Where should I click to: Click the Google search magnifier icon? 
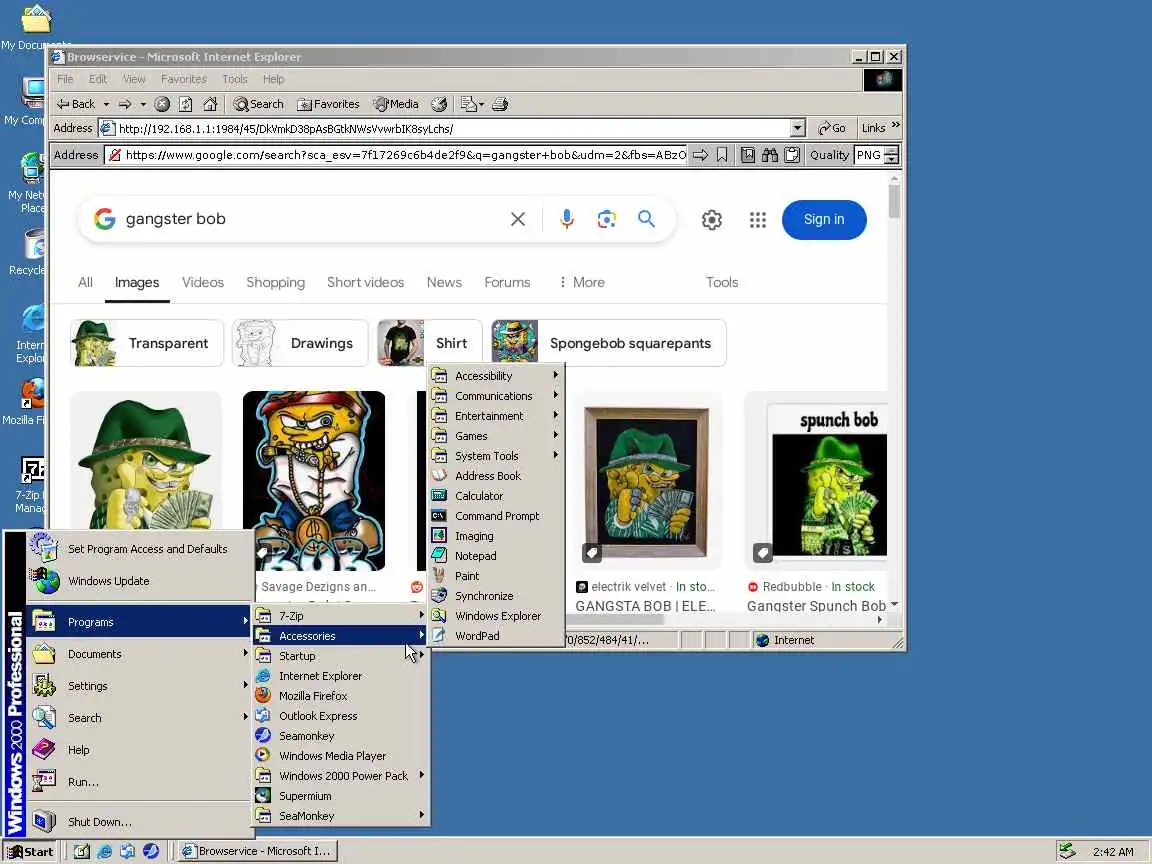(647, 219)
